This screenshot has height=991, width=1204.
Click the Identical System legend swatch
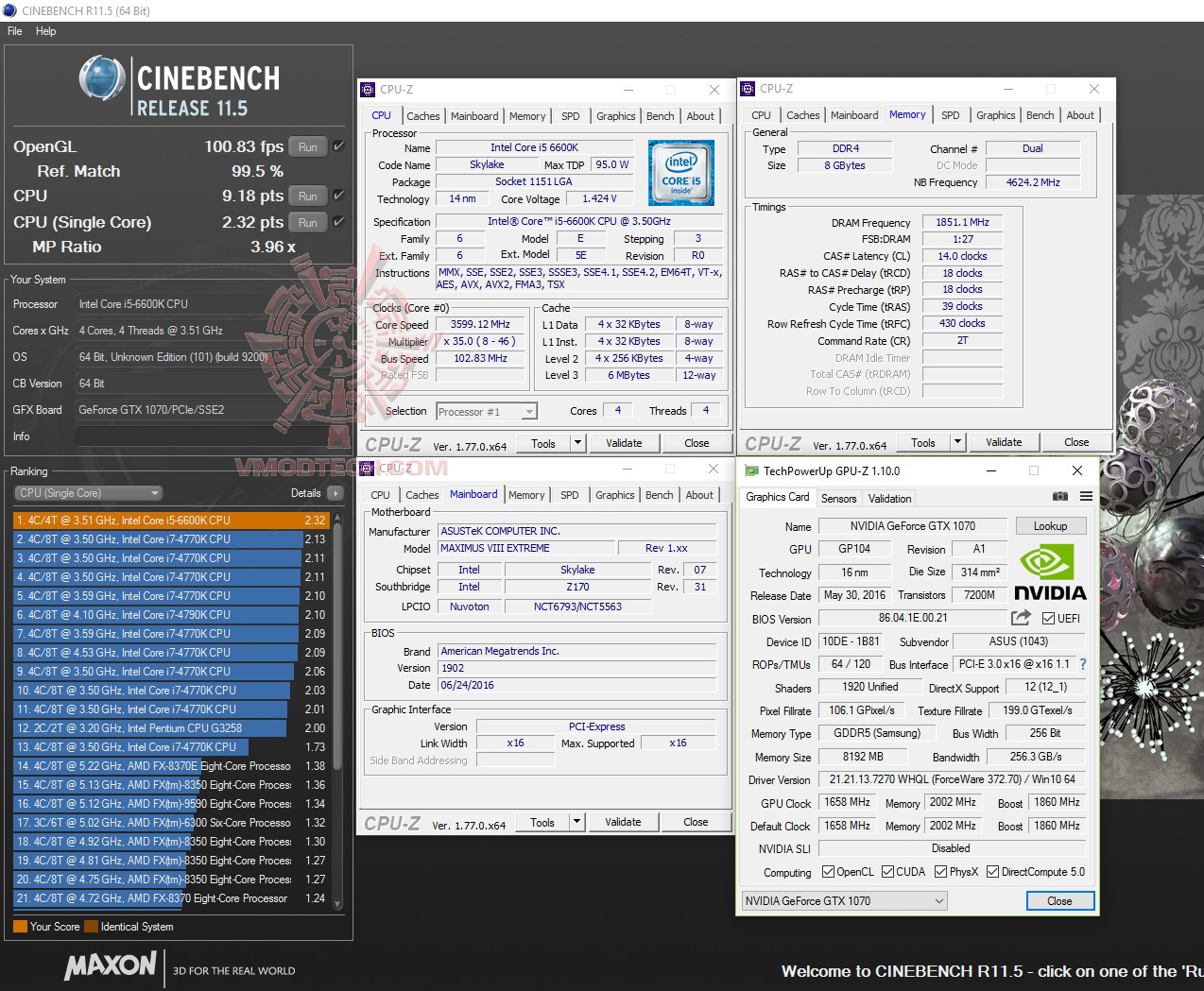click(91, 927)
